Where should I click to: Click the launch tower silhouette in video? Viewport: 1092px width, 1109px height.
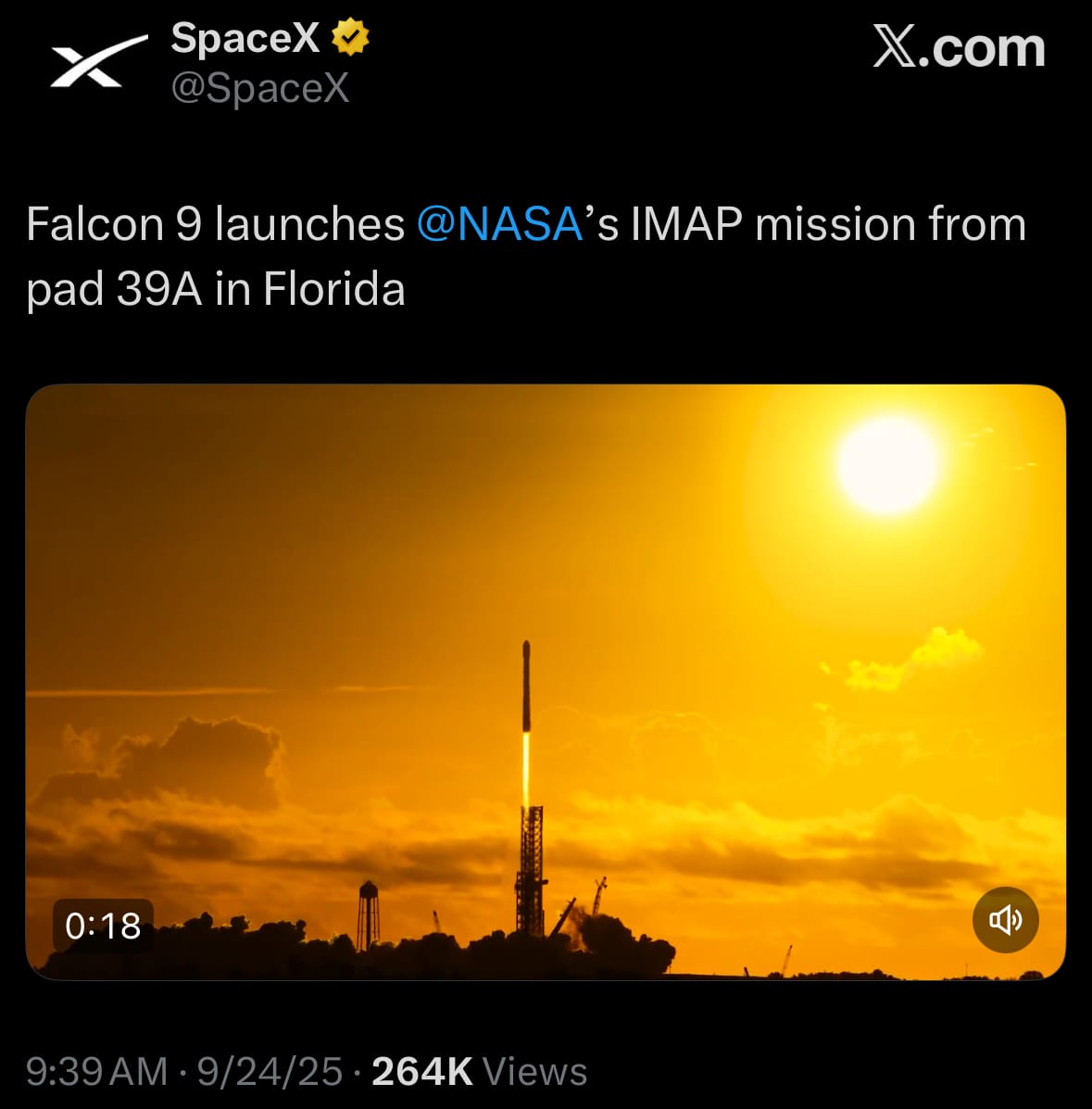tap(530, 871)
